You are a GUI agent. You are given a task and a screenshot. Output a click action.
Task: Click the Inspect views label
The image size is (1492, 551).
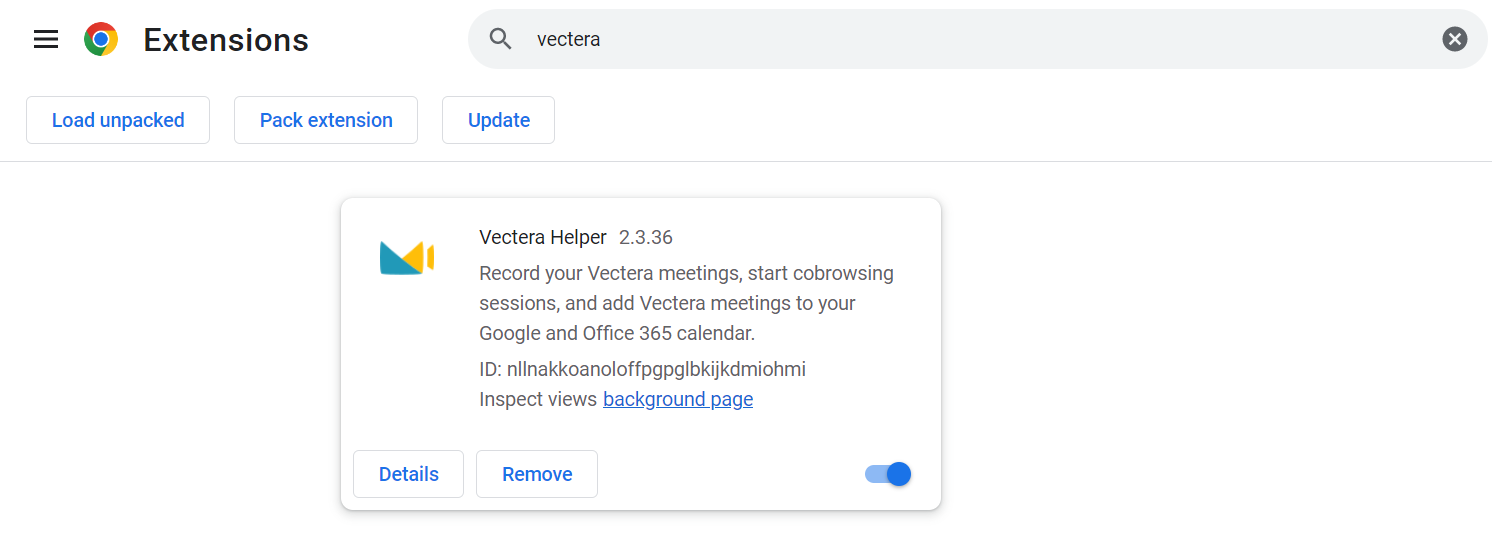click(538, 399)
